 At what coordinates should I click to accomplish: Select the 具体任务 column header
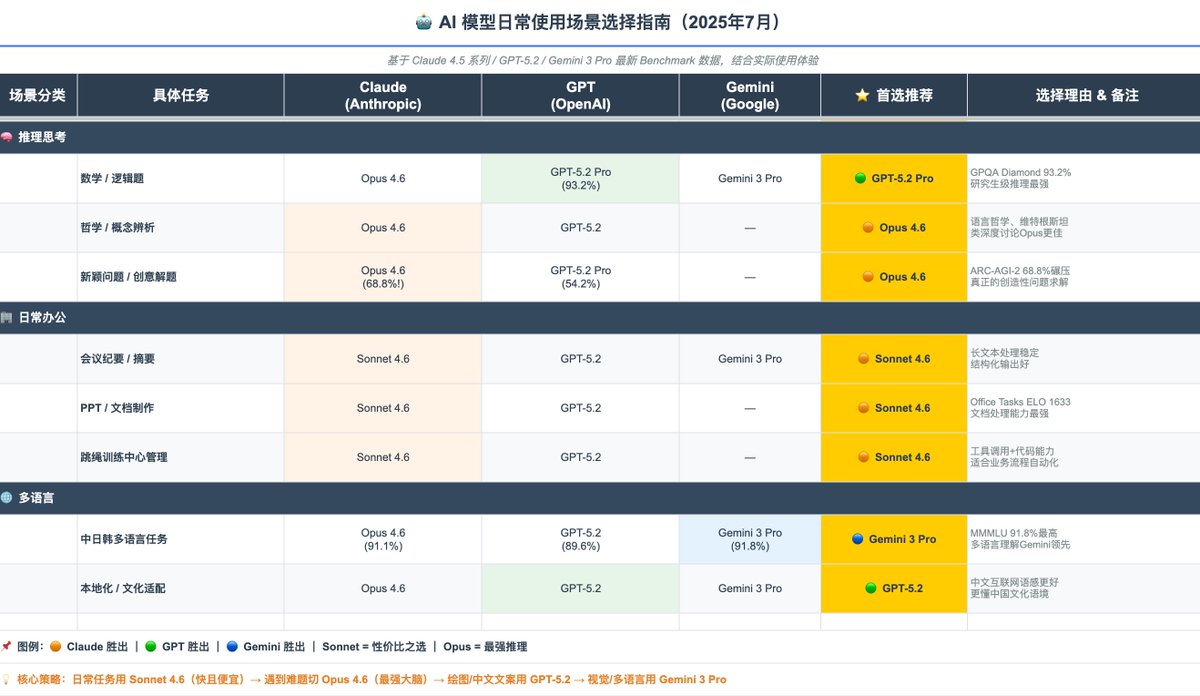tap(181, 95)
